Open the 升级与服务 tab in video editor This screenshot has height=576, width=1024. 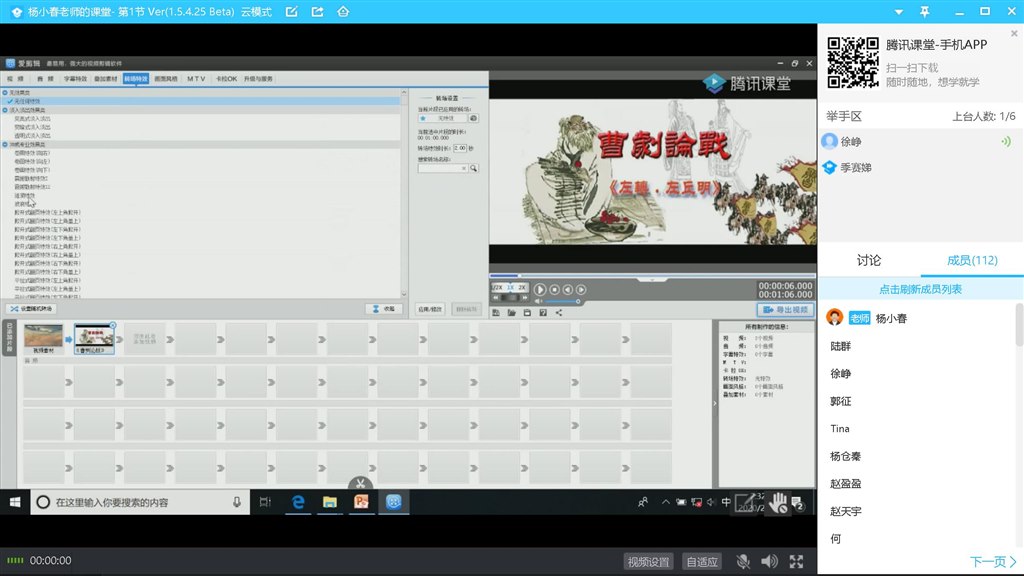258,78
